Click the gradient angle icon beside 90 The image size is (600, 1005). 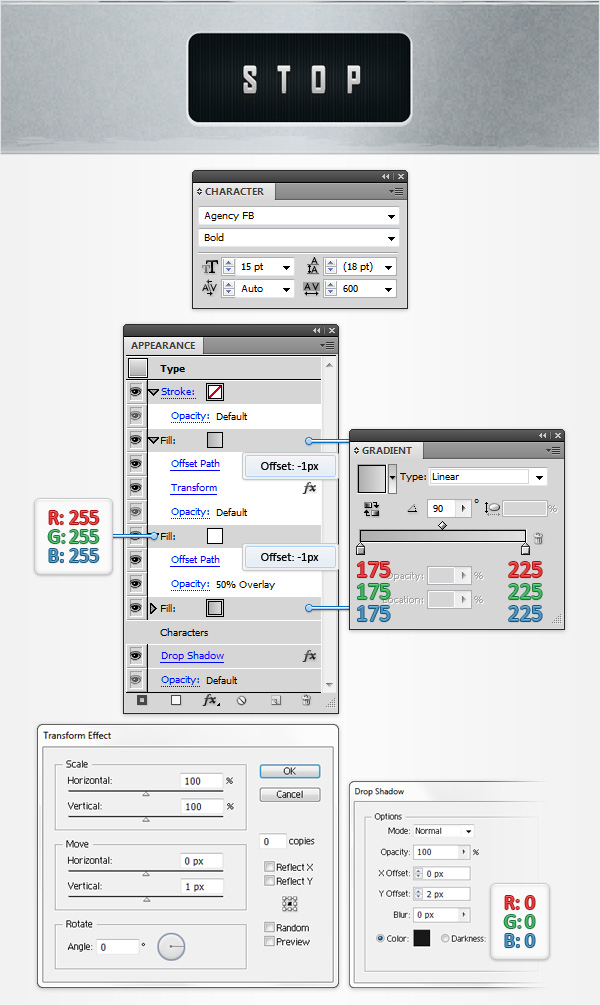(x=412, y=509)
